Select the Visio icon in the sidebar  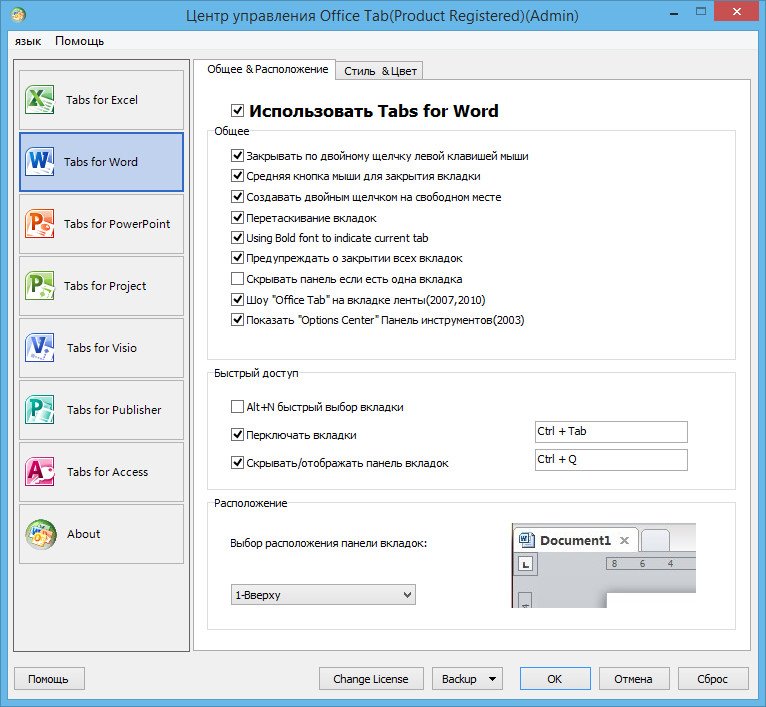click(x=39, y=347)
